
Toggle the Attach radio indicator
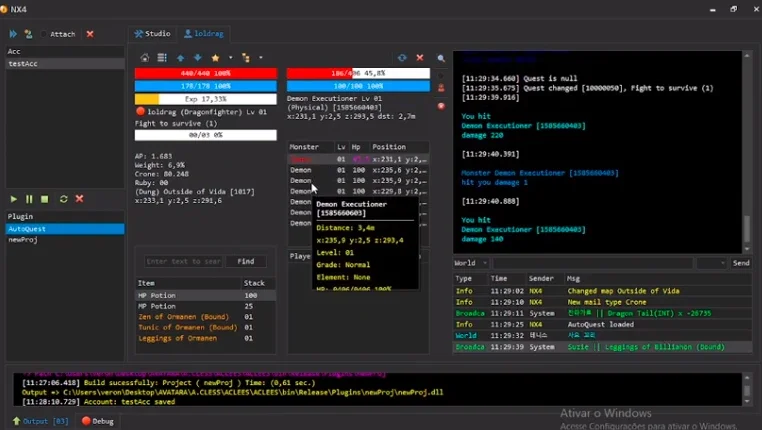click(43, 34)
